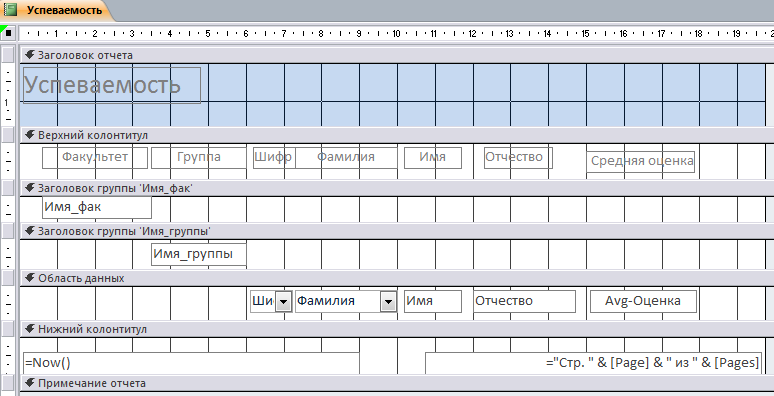Select the Верхний колонтитул section bar

pos(397,135)
